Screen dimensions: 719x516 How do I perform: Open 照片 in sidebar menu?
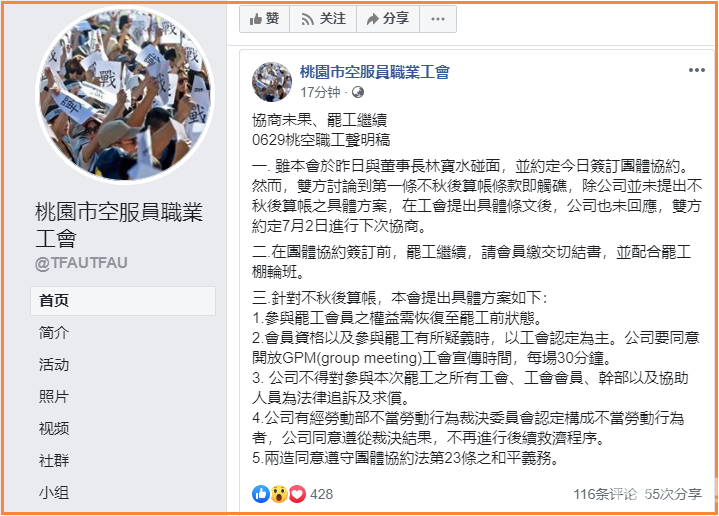pyautogui.click(x=54, y=396)
